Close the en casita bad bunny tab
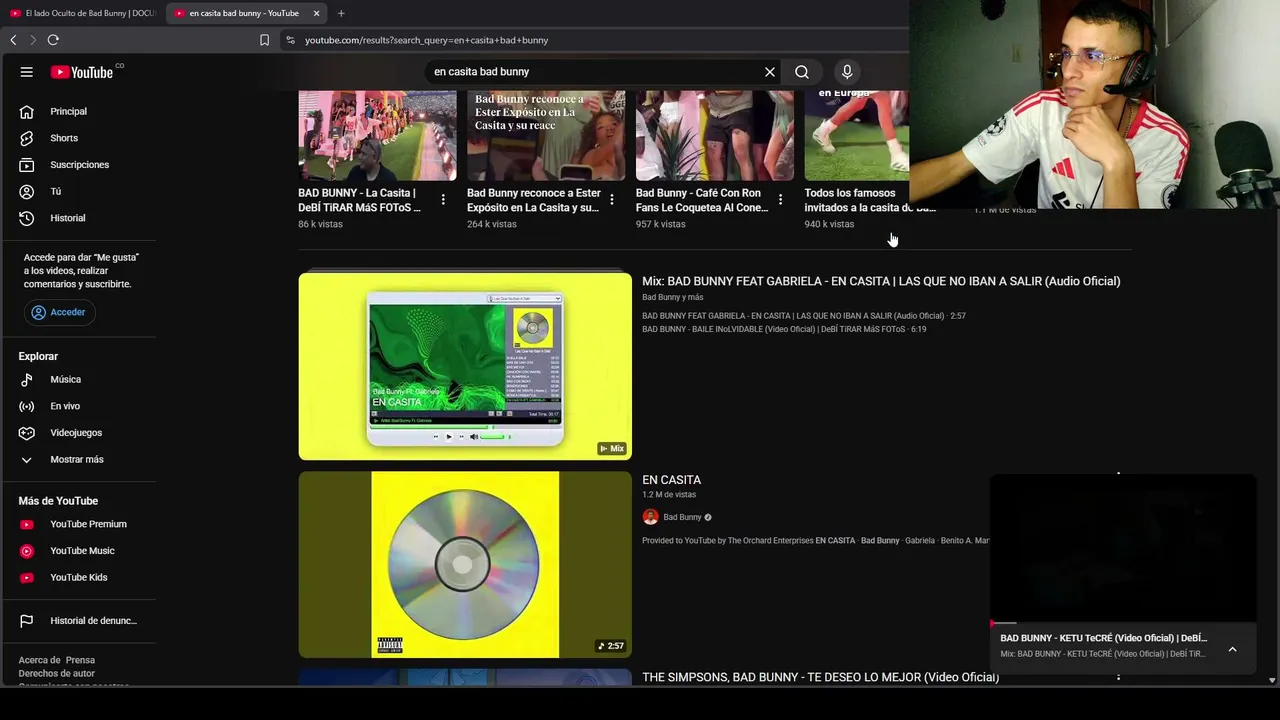This screenshot has width=1280, height=720. click(x=316, y=13)
